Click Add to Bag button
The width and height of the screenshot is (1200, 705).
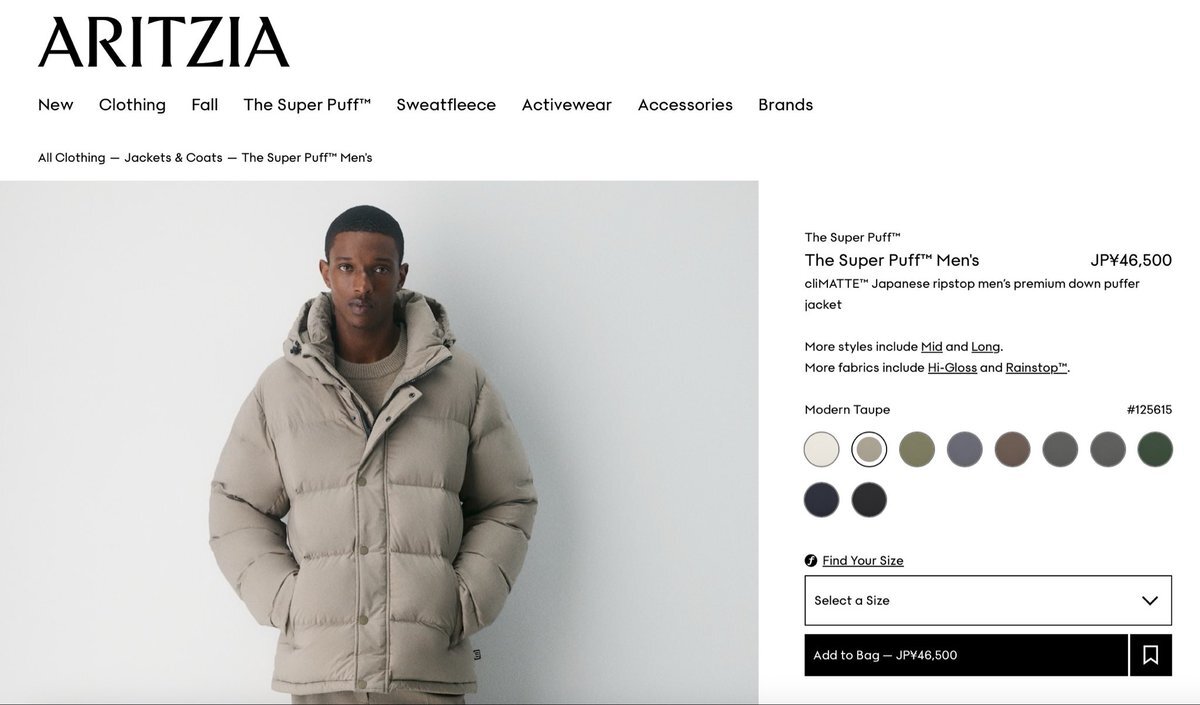pos(966,655)
